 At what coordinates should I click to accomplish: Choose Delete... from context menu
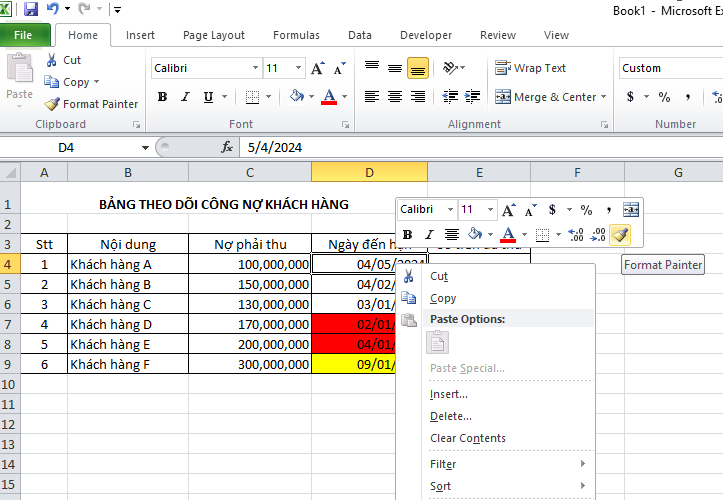pyautogui.click(x=496, y=416)
